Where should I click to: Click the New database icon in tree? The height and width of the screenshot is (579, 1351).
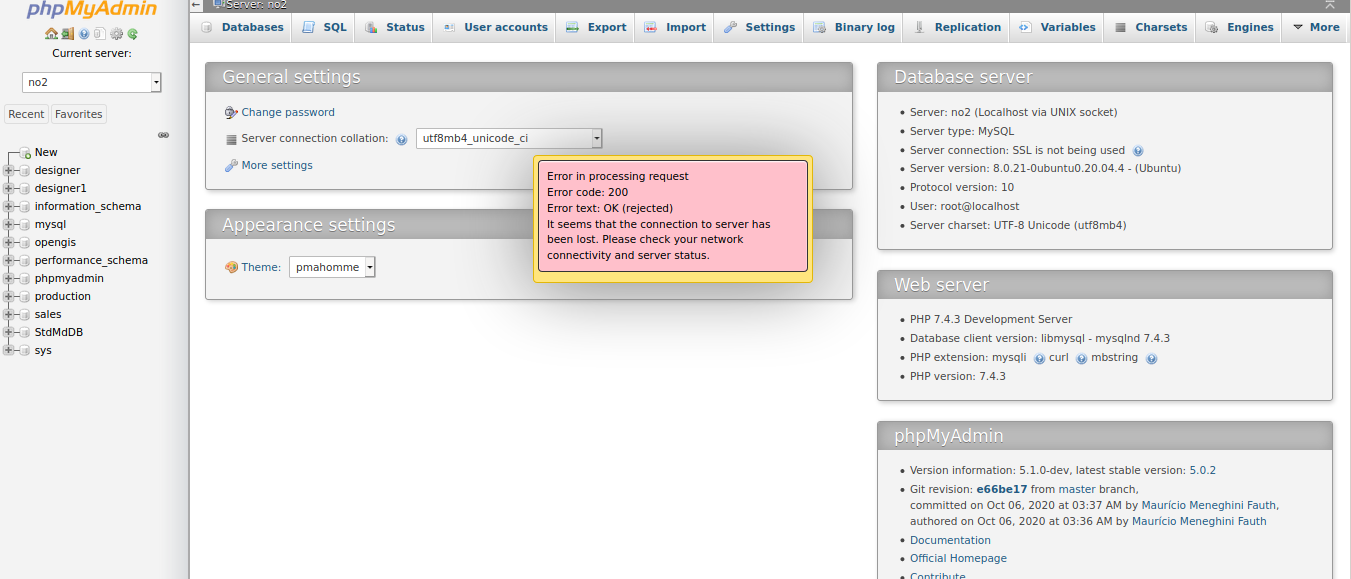coord(25,153)
